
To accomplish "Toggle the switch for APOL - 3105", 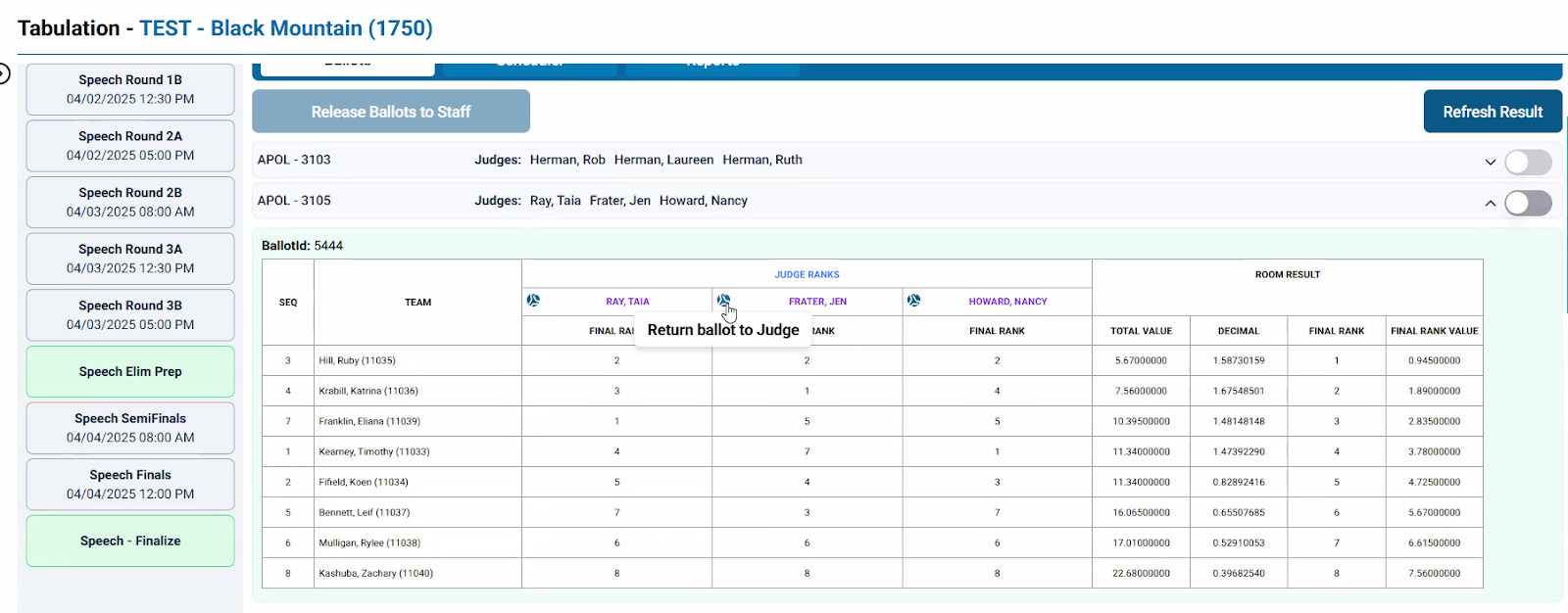I will click(1528, 203).
